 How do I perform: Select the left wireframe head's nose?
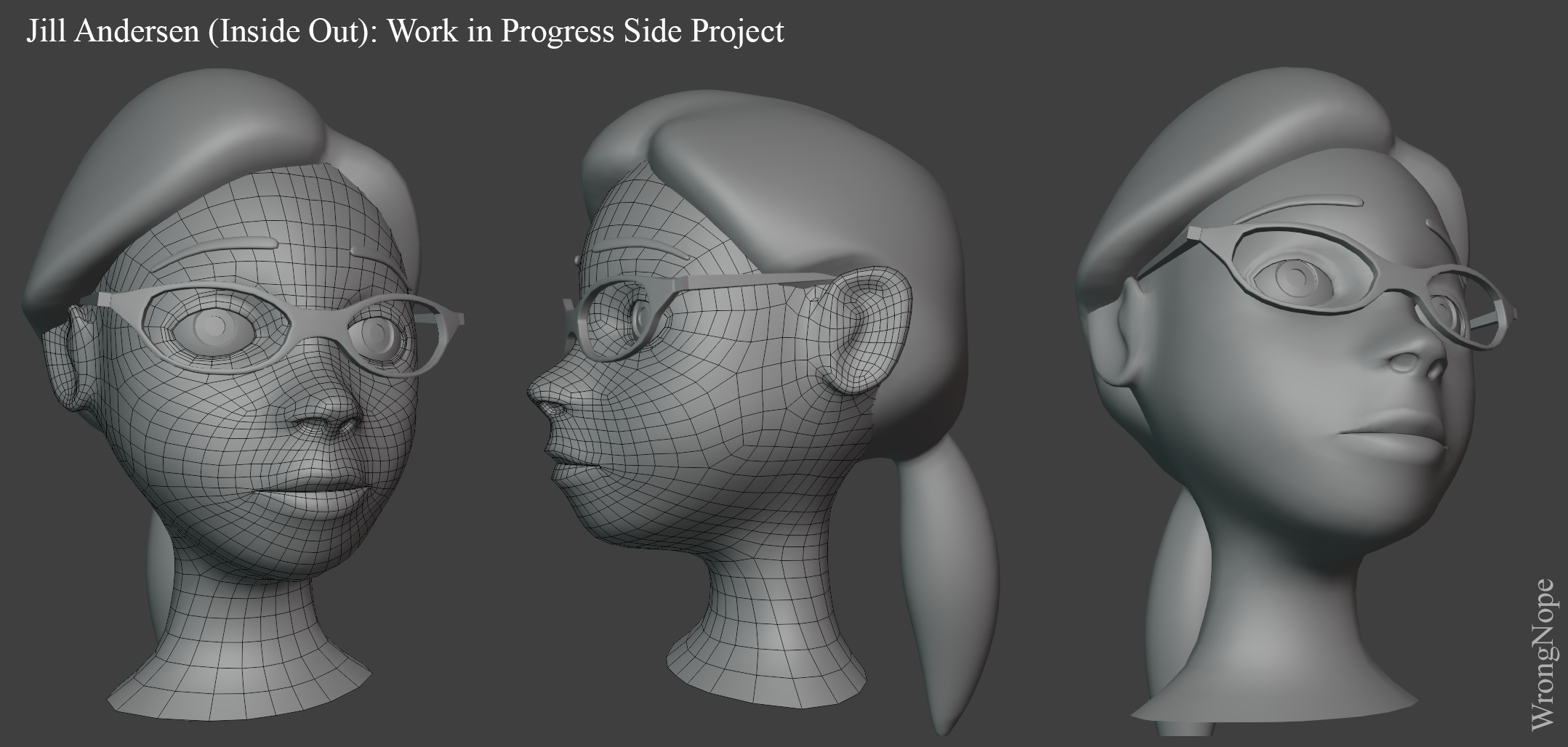pos(325,421)
